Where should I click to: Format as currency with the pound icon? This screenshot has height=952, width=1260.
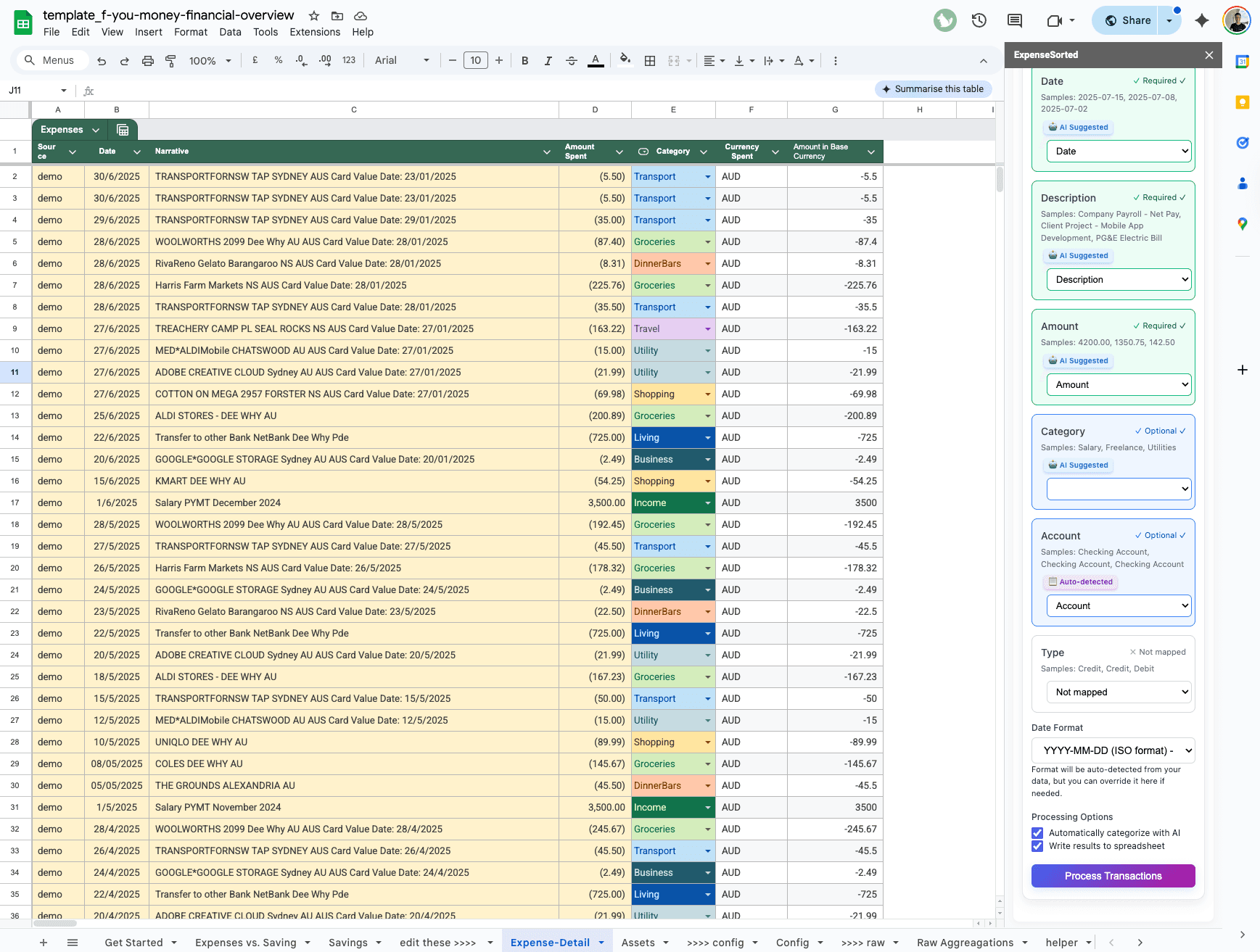point(255,61)
